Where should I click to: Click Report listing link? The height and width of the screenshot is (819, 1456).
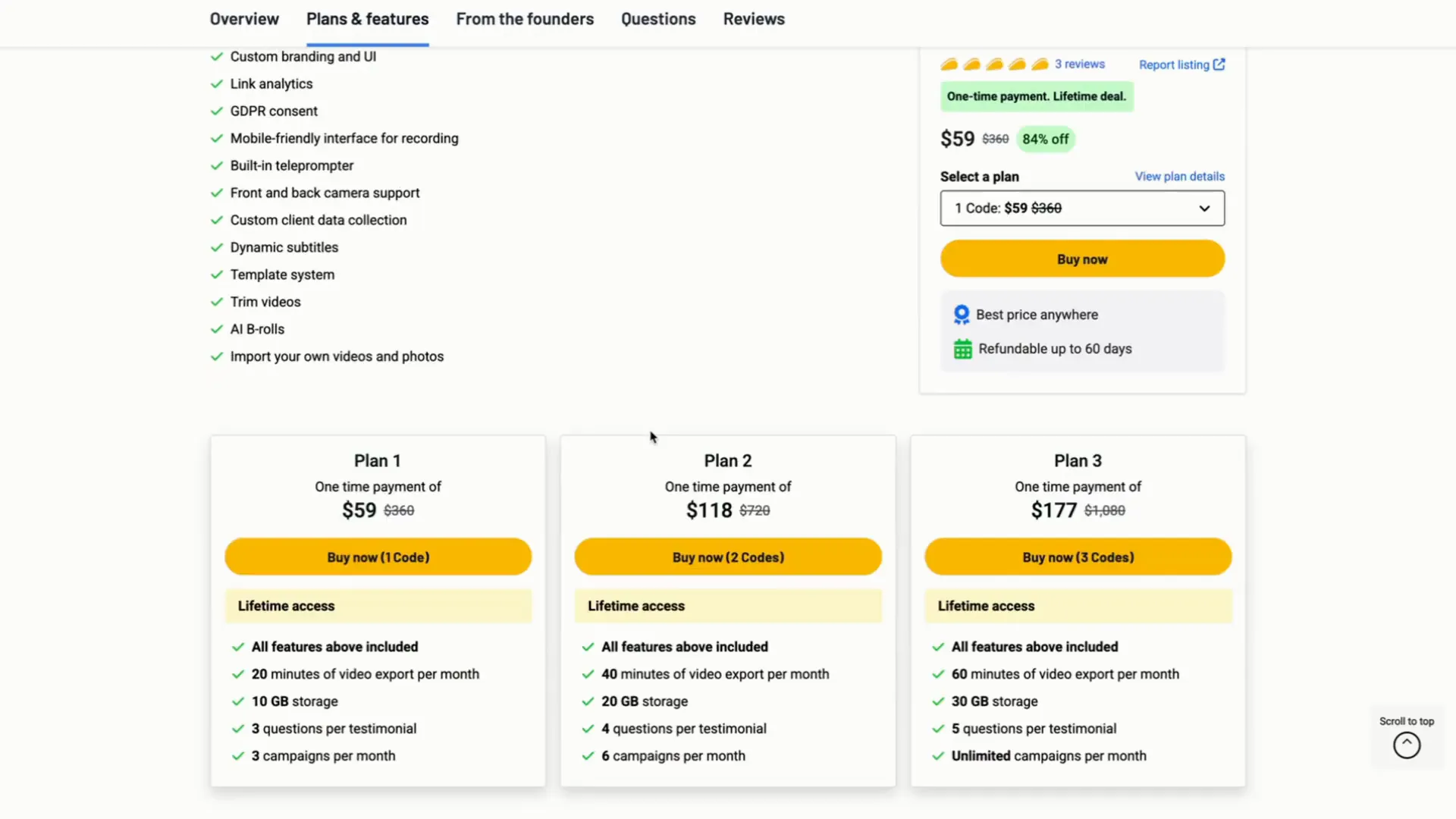coord(1174,65)
